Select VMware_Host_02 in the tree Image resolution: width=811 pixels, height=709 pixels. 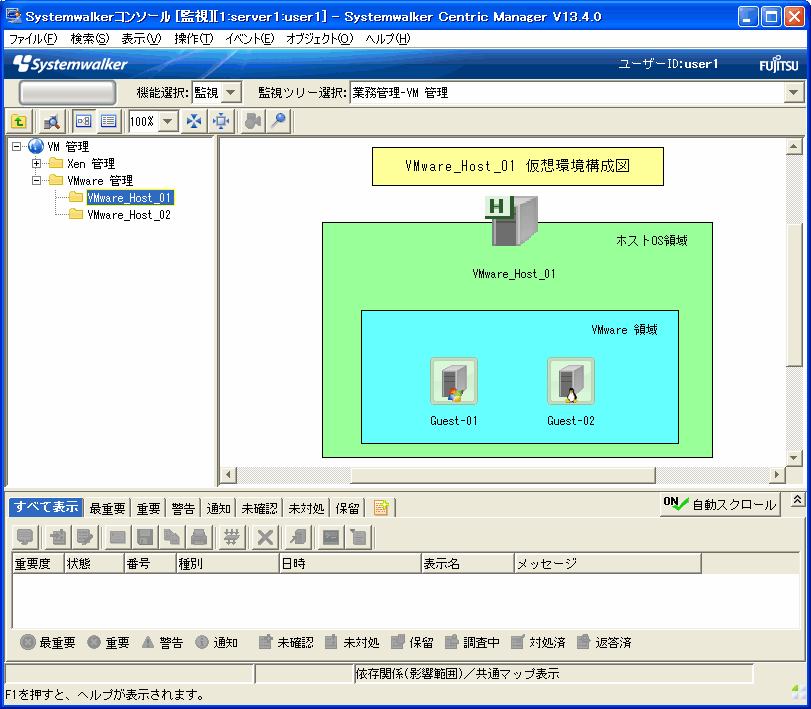point(129,215)
